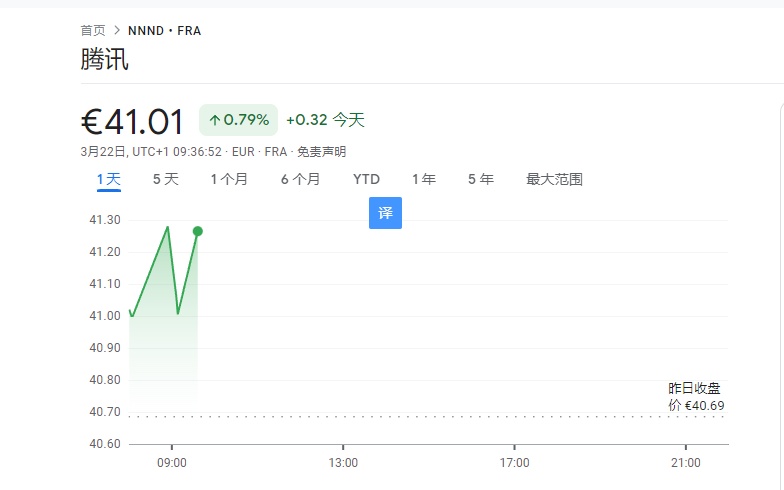Show the 1个月 chart range
This screenshot has height=490, width=784.
[229, 180]
